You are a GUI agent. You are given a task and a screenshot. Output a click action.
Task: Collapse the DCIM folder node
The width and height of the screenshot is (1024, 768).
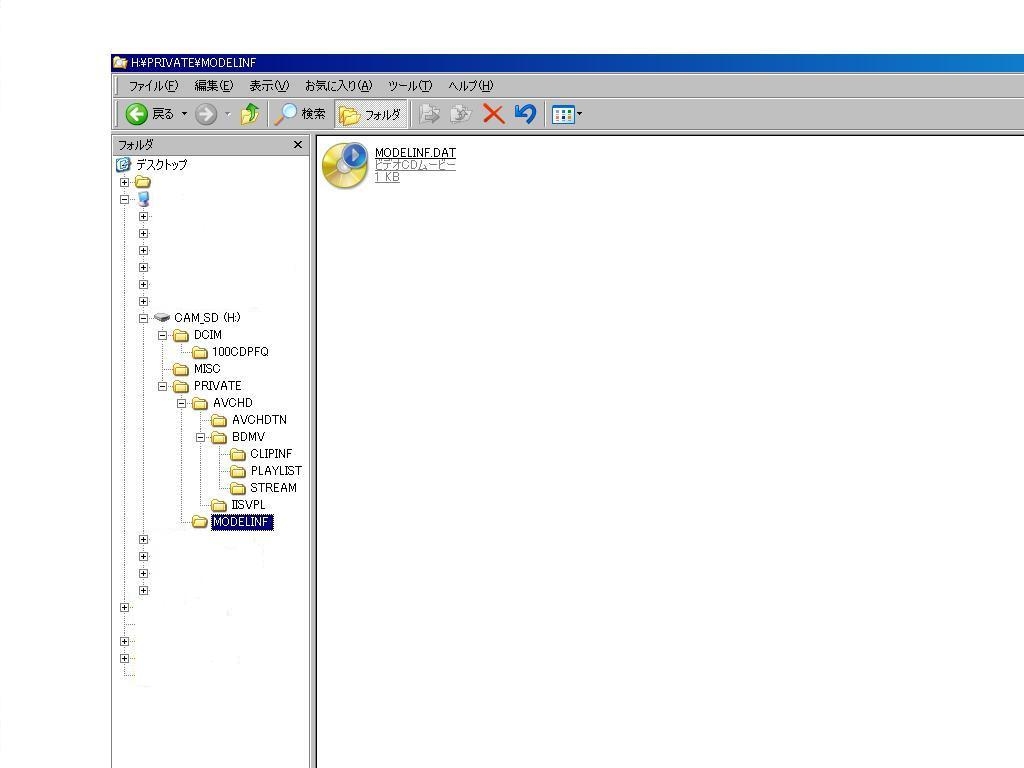(x=163, y=336)
